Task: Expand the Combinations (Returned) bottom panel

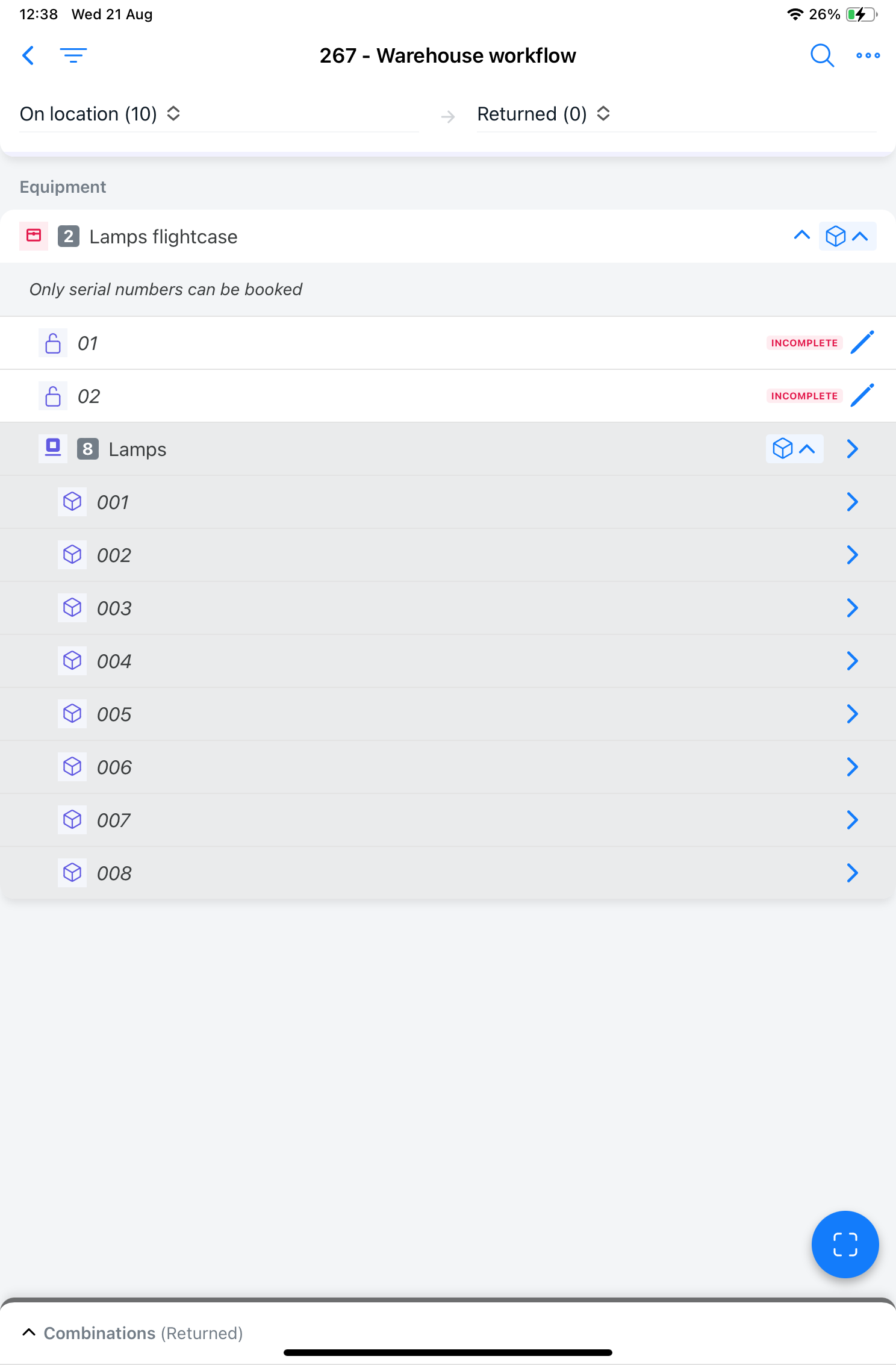Action: pos(132,1333)
